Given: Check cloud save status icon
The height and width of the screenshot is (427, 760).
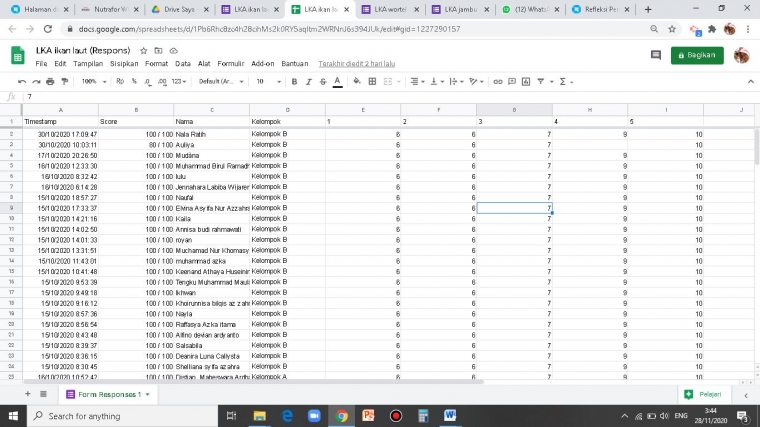Looking at the screenshot, I should 174,50.
